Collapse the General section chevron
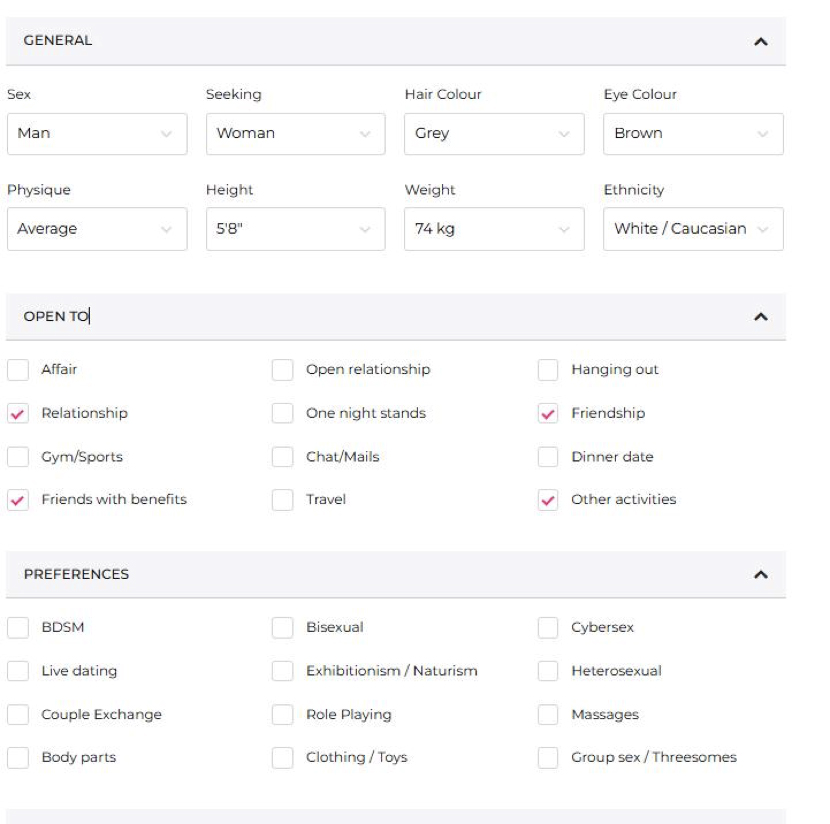The width and height of the screenshot is (830, 824). (760, 42)
